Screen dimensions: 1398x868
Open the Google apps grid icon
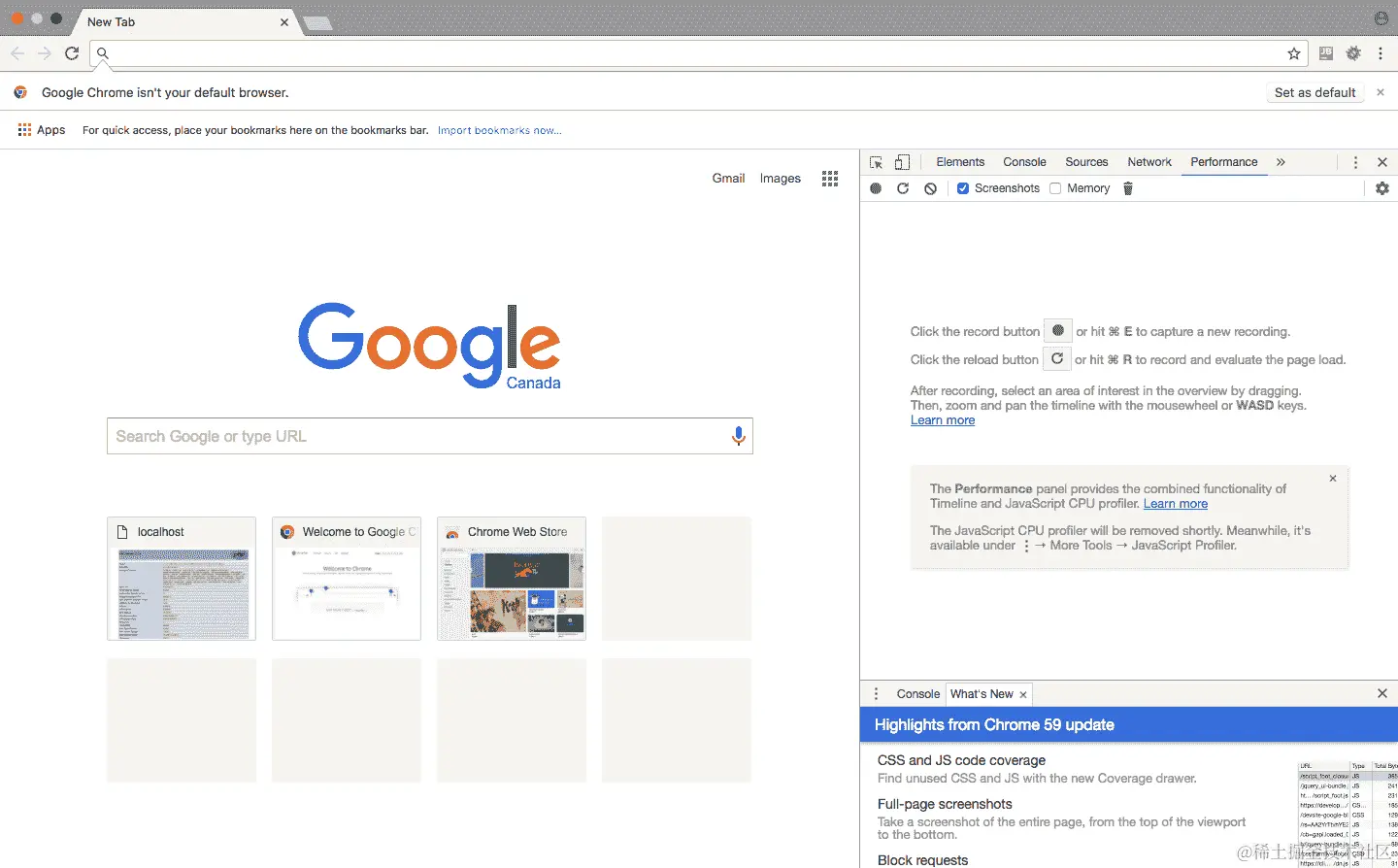coord(830,179)
